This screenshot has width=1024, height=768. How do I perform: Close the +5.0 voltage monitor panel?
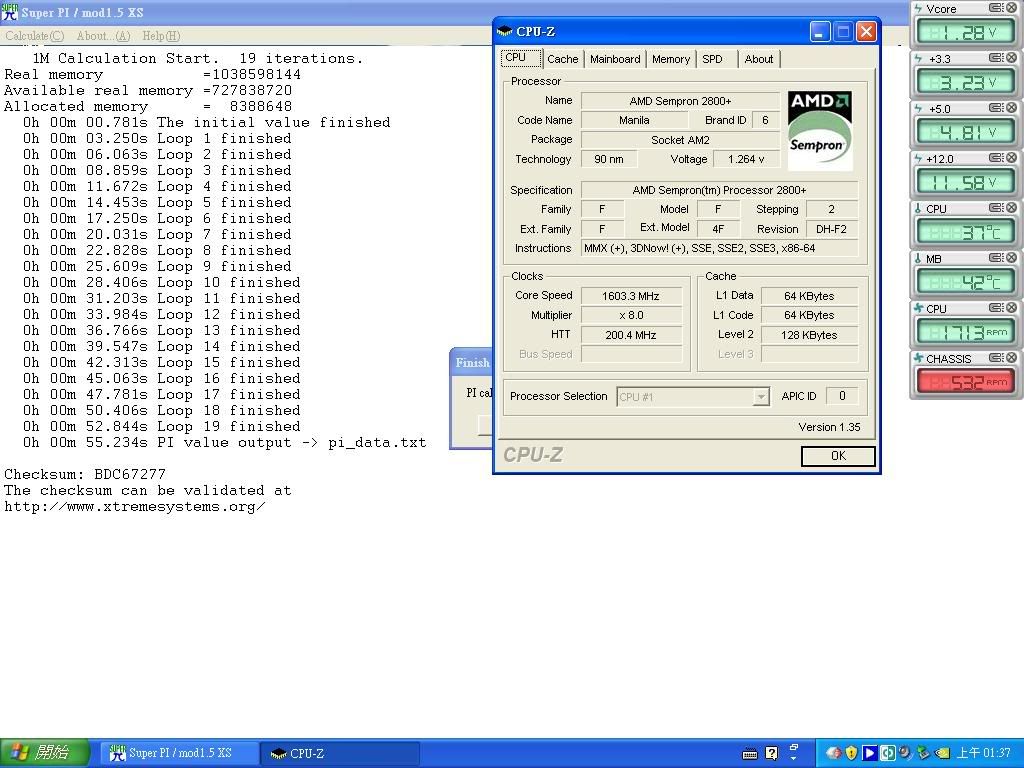pos(1011,108)
